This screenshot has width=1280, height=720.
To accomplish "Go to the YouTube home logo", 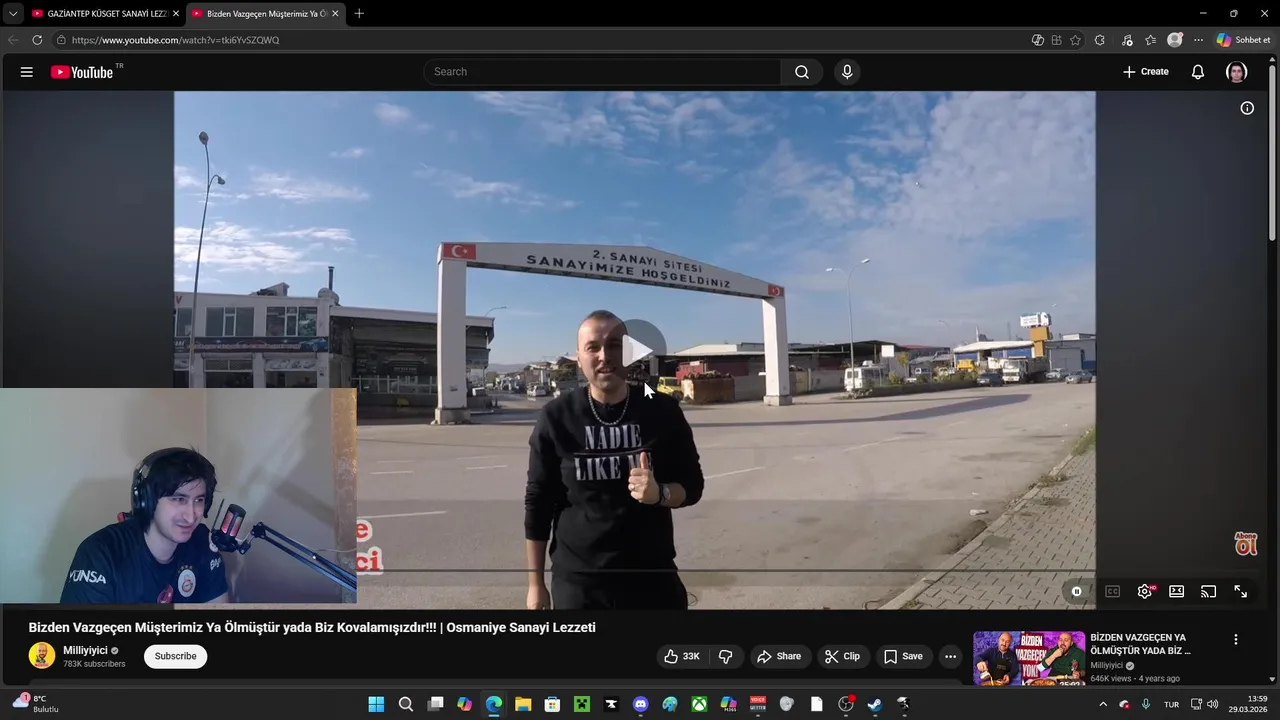I will 82,72.
